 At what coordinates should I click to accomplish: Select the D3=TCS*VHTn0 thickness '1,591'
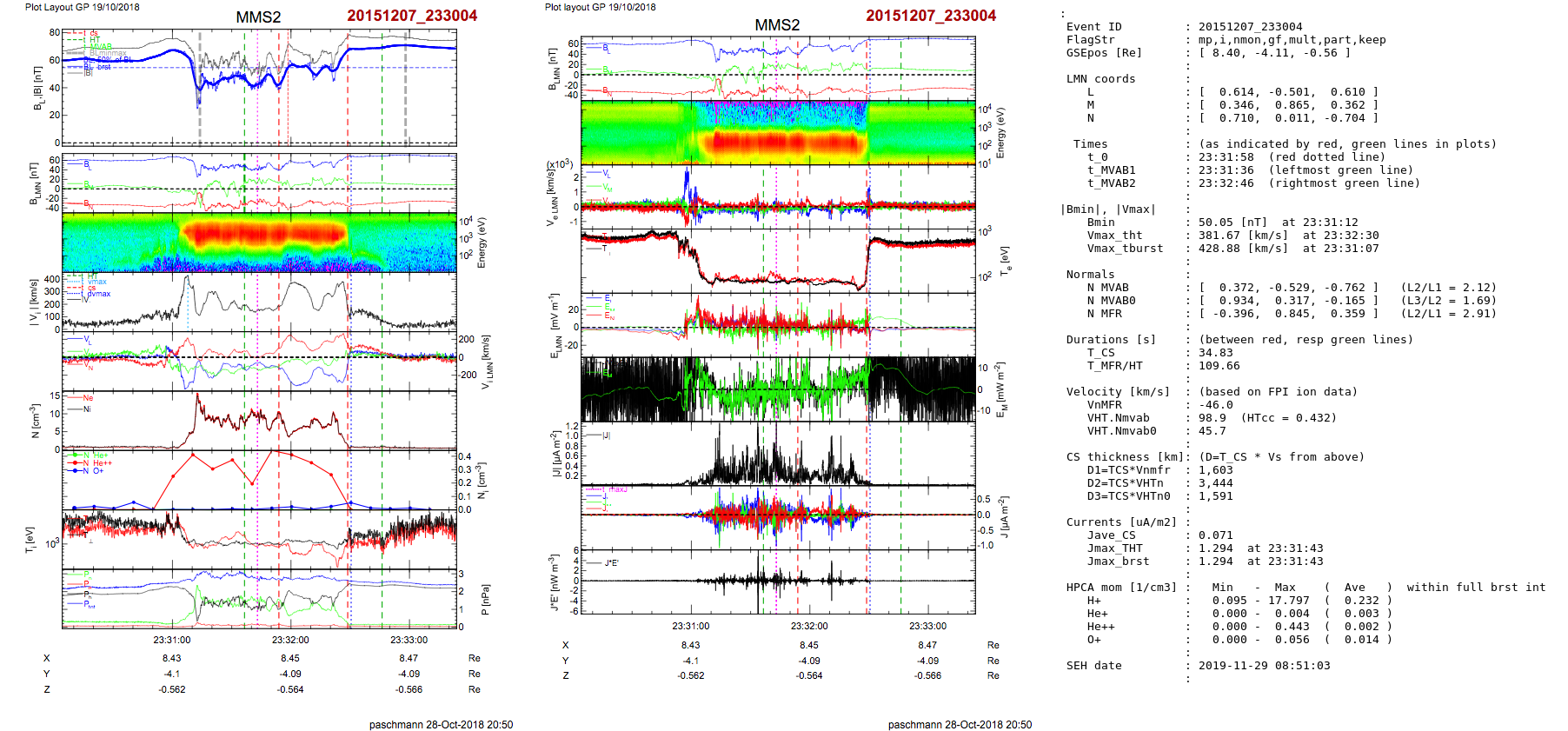pyautogui.click(x=1215, y=496)
